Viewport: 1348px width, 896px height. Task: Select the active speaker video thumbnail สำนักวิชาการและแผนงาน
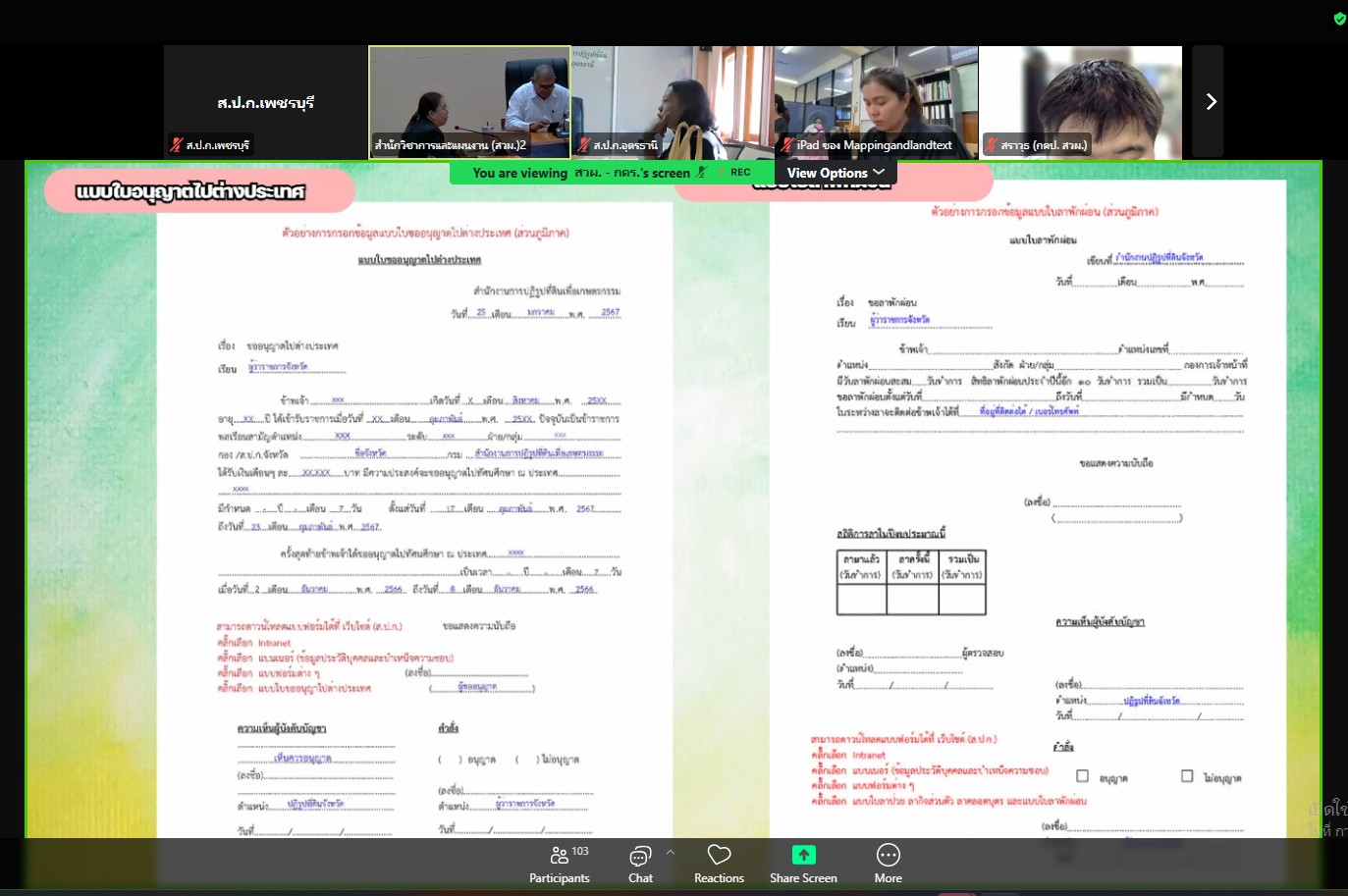point(469,102)
